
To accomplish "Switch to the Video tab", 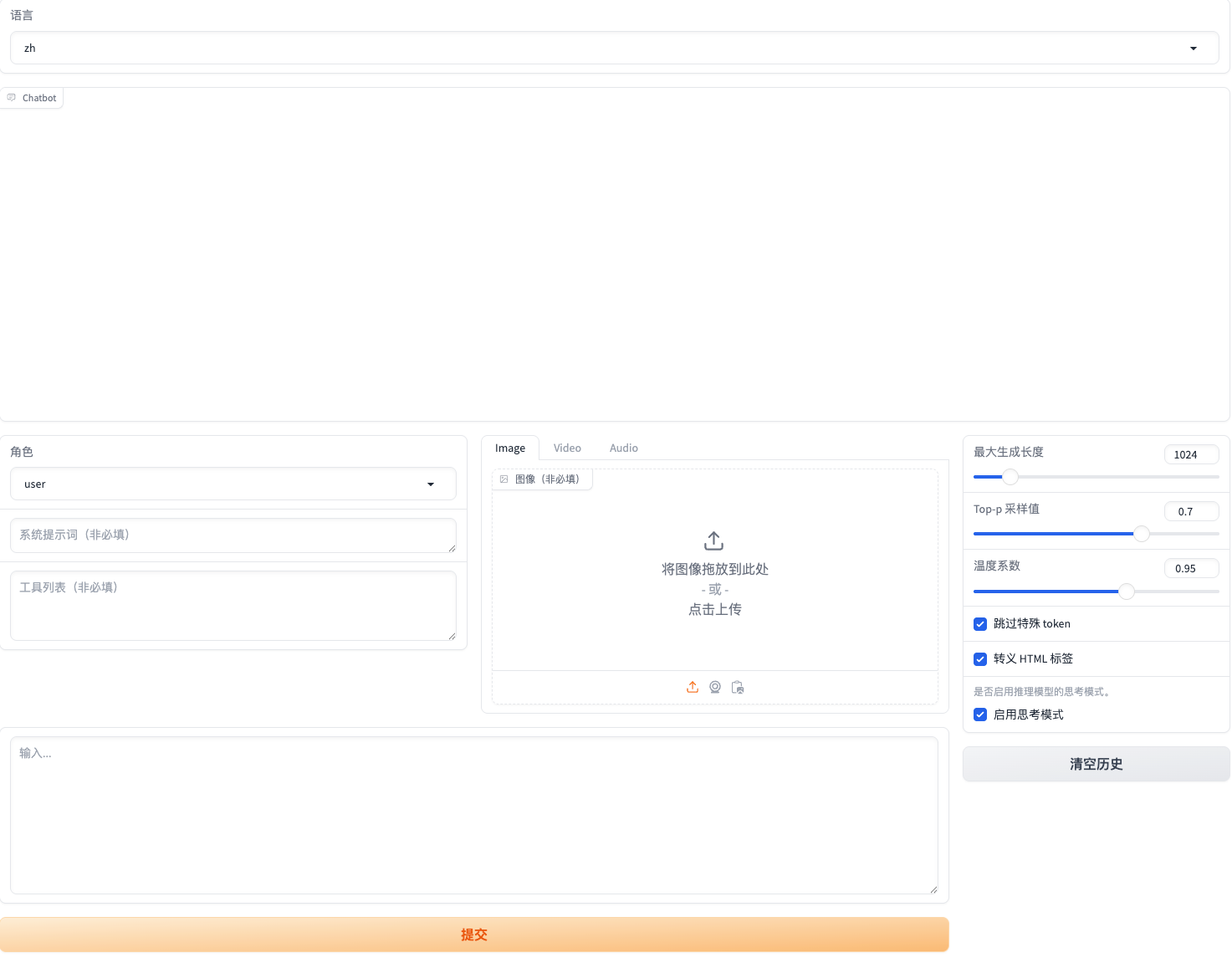I will [x=567, y=448].
